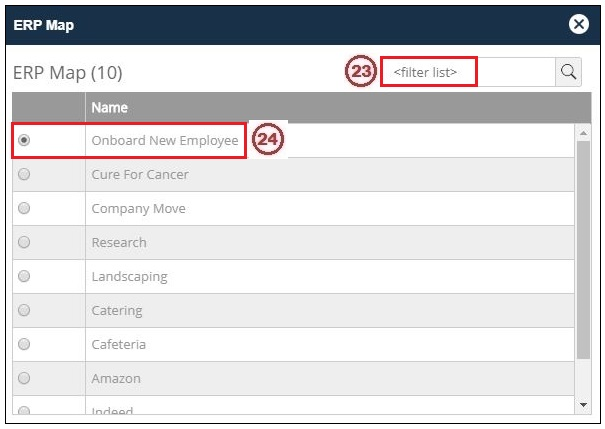
Task: Click the vertical scrollbar thumb
Action: pyautogui.click(x=584, y=250)
